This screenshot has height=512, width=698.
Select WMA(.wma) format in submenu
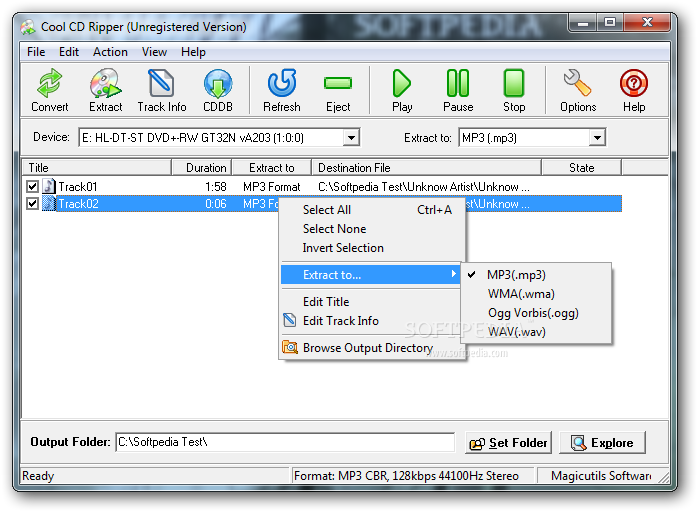point(536,294)
